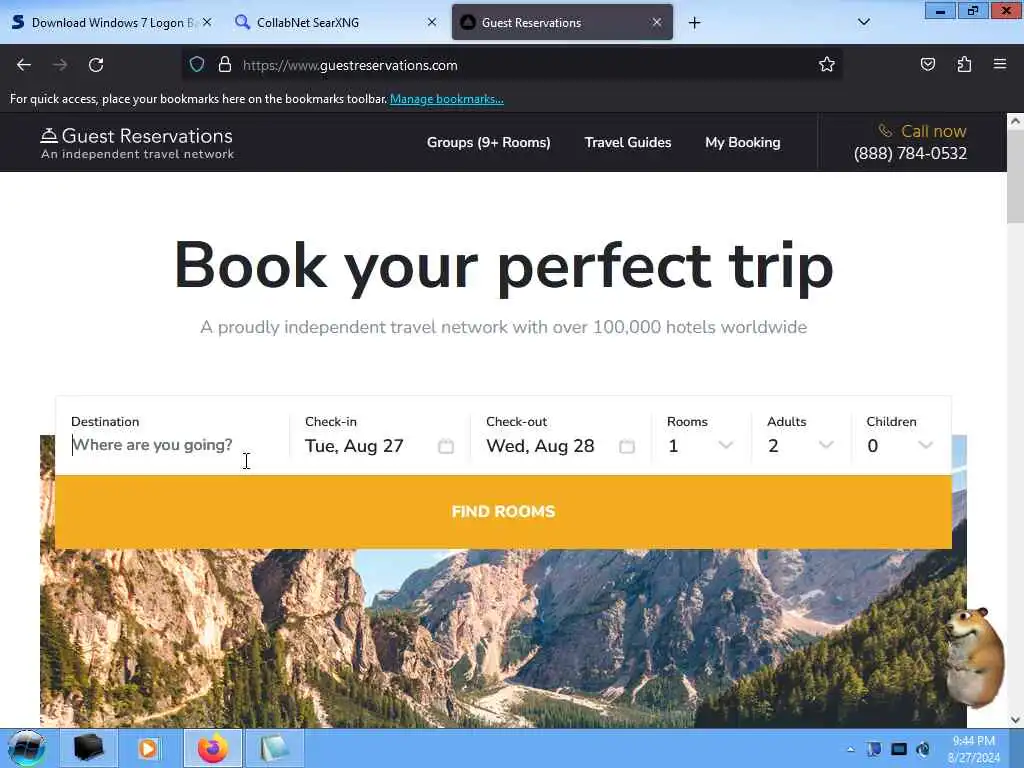Open the Firefox hamburger application menu

1000,64
